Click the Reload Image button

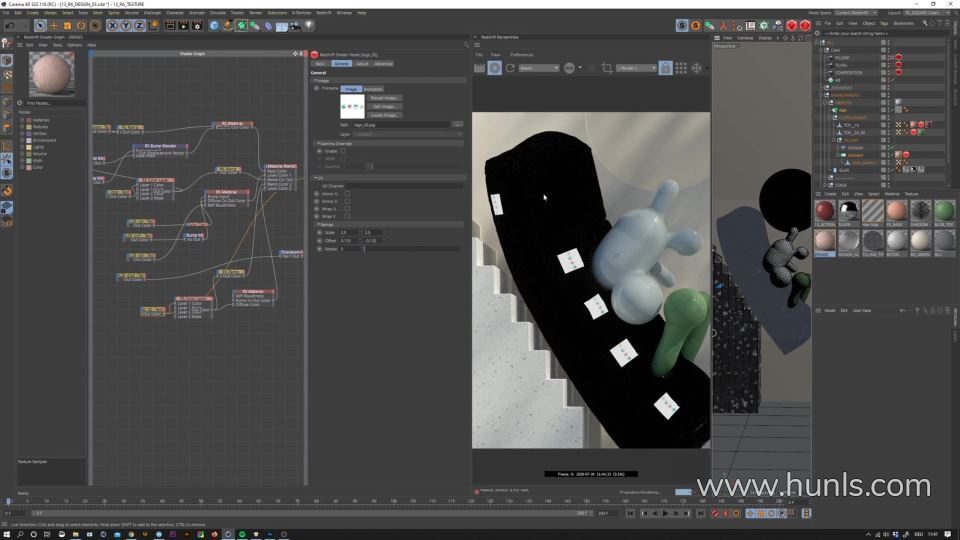[385, 98]
